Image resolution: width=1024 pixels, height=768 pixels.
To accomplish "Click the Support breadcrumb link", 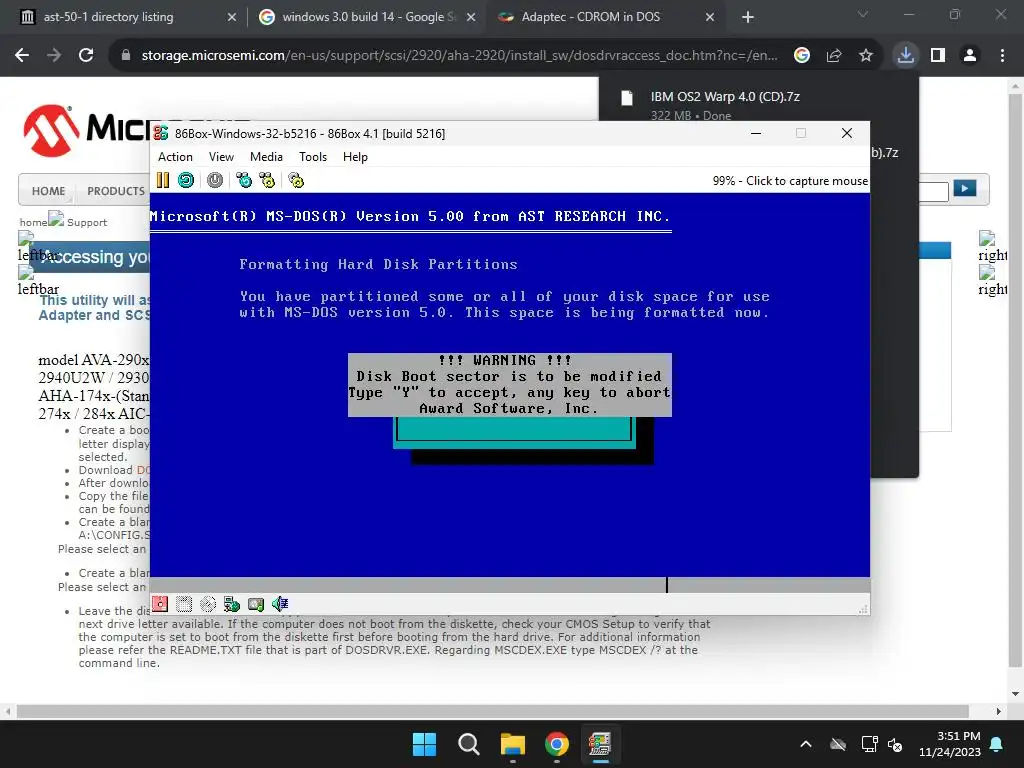I will tap(87, 222).
